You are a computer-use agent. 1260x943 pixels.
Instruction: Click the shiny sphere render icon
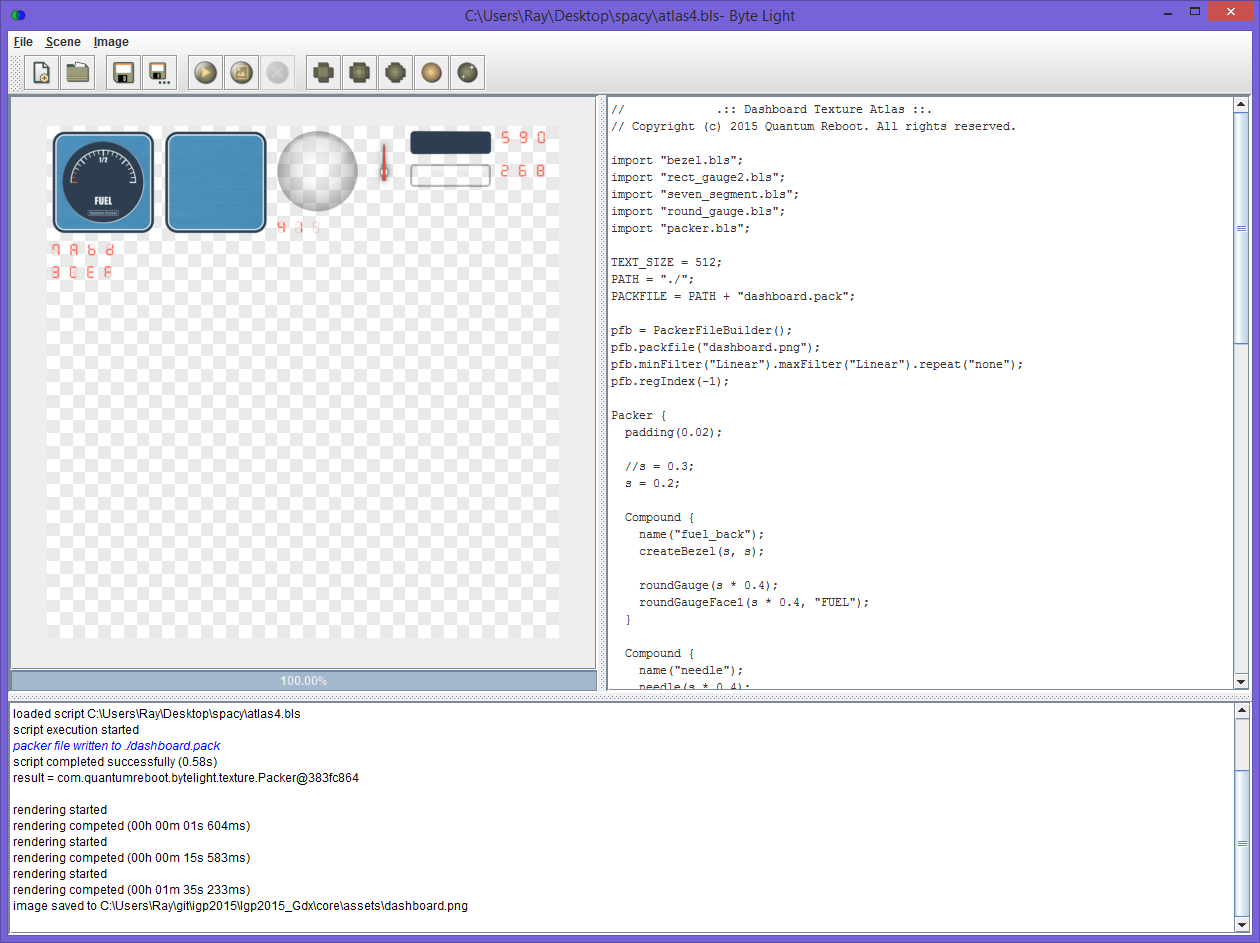[x=467, y=72]
